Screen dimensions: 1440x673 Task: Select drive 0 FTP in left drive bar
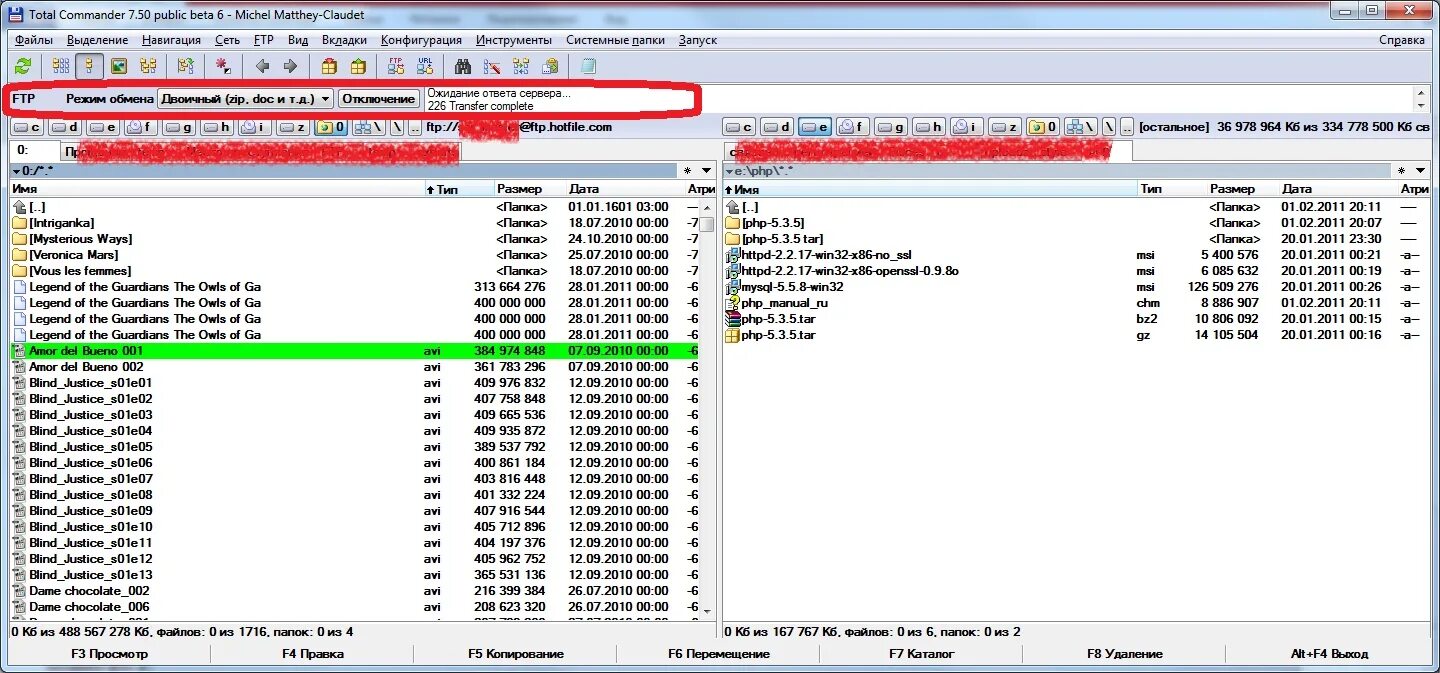coord(332,127)
